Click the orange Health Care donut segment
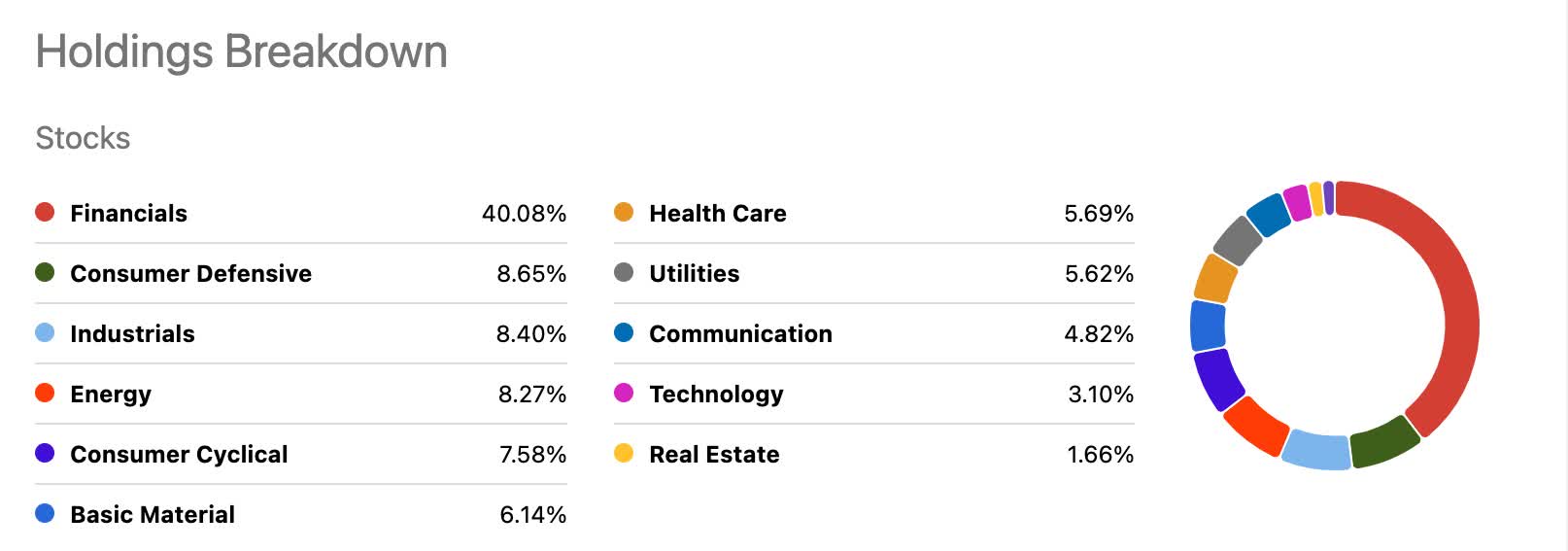 pyautogui.click(x=1213, y=279)
